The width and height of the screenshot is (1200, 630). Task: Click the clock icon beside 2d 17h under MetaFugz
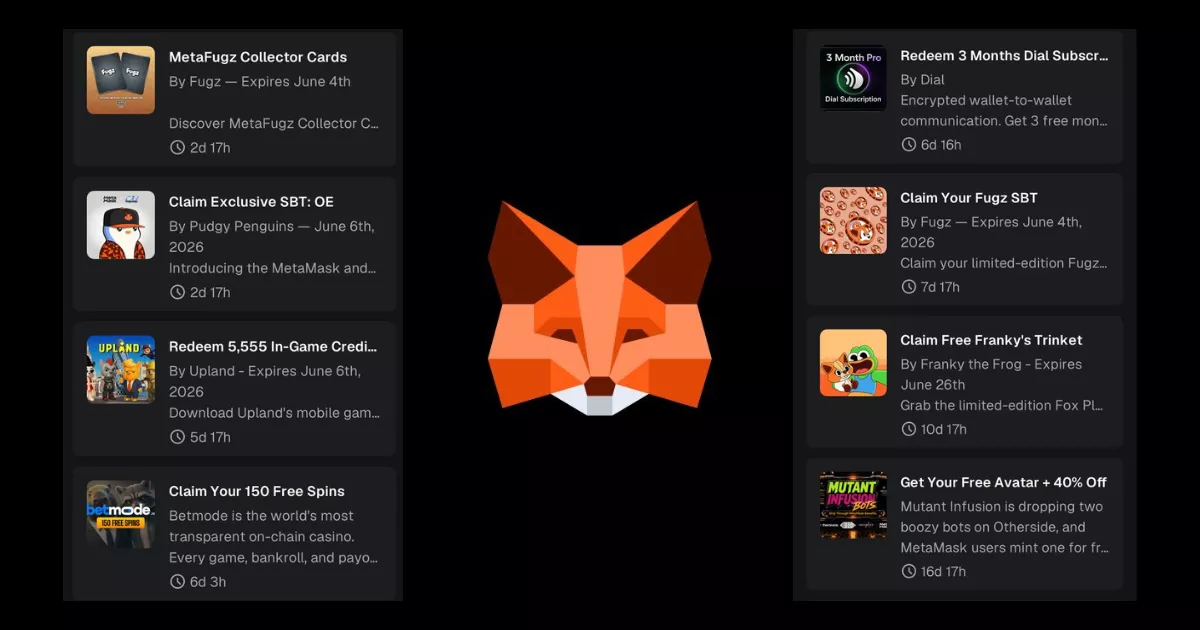click(177, 148)
